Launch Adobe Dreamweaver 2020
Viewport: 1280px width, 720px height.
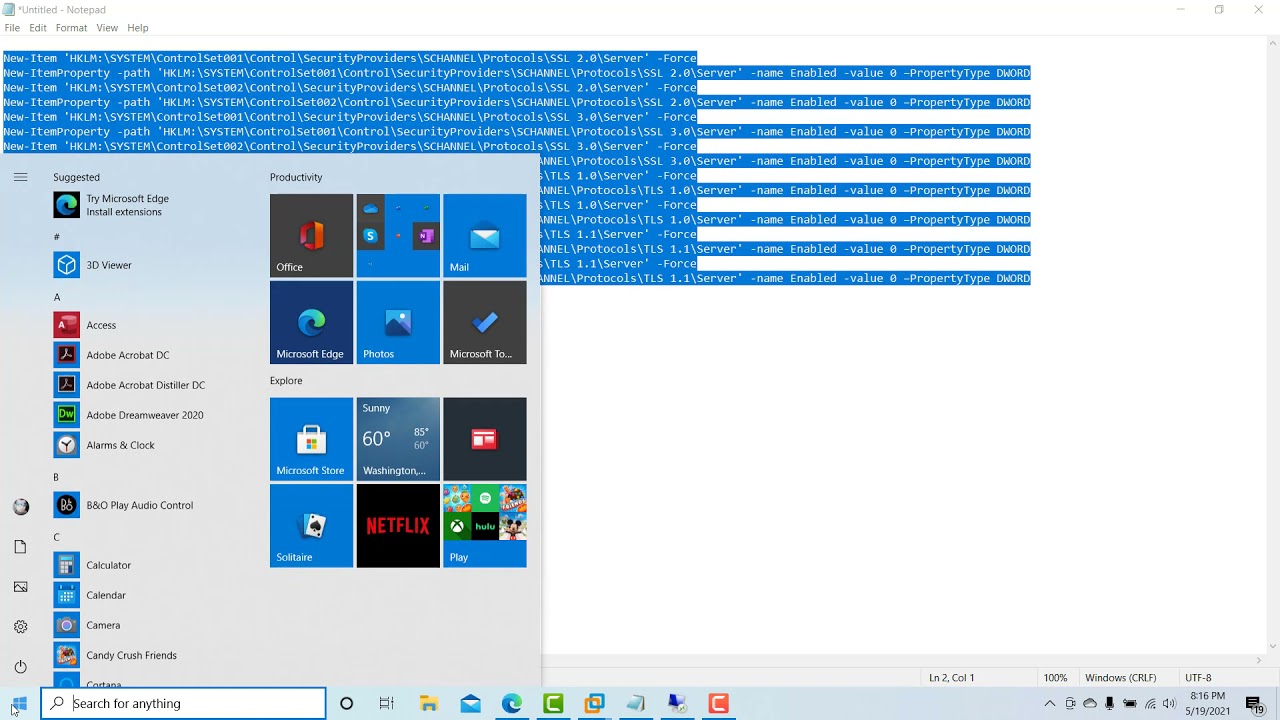point(150,415)
